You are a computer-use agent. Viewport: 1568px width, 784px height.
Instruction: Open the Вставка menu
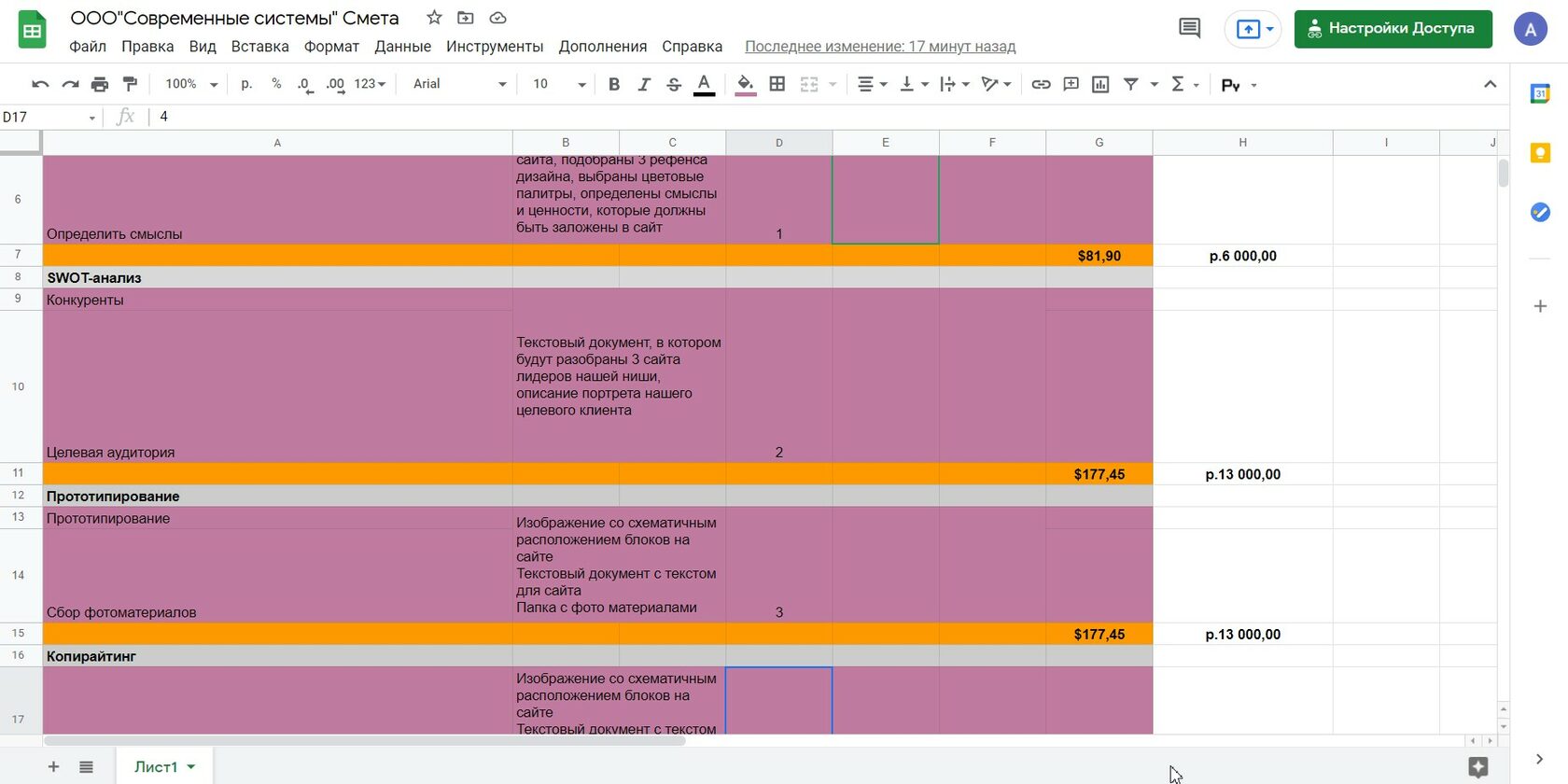pyautogui.click(x=259, y=47)
